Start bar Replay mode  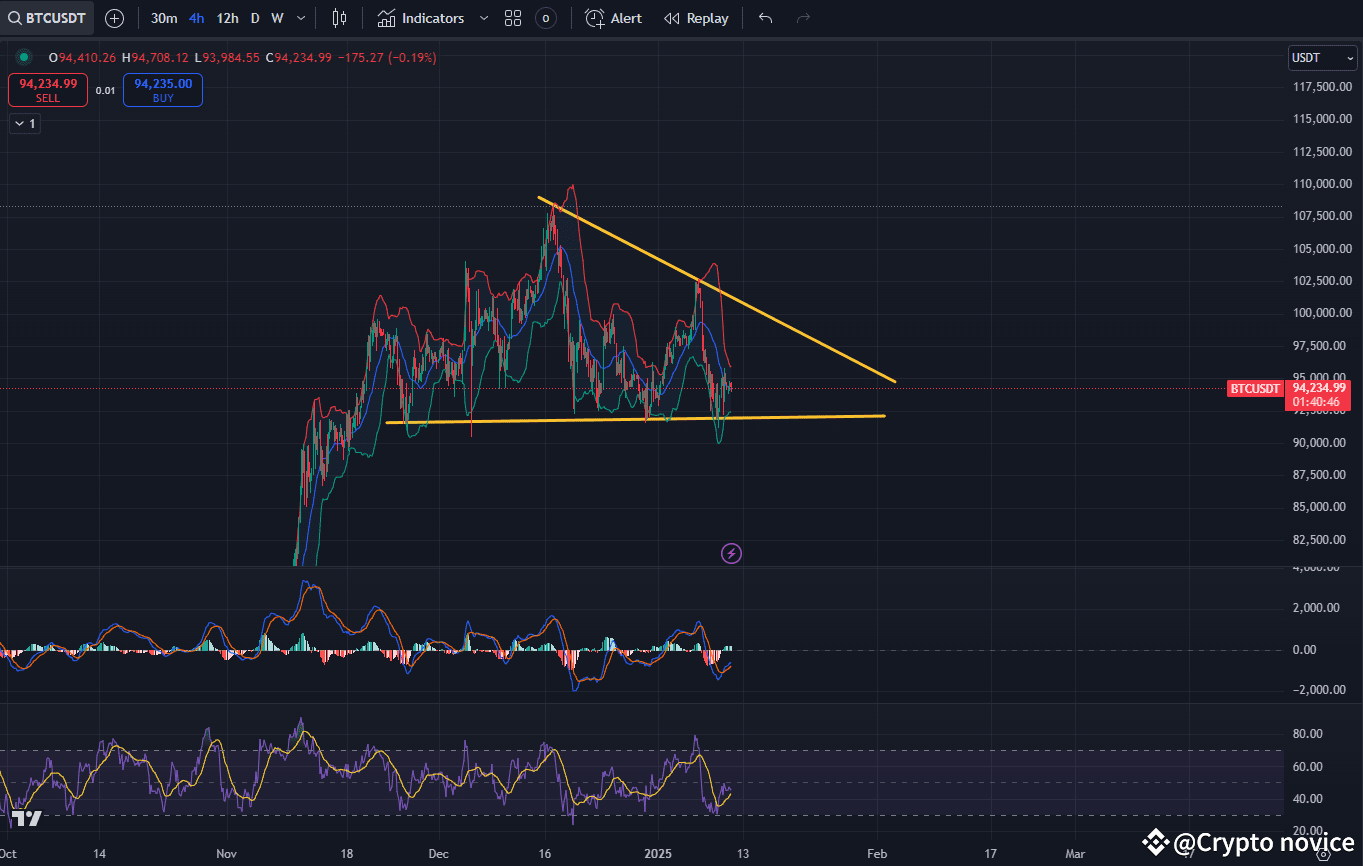point(696,18)
